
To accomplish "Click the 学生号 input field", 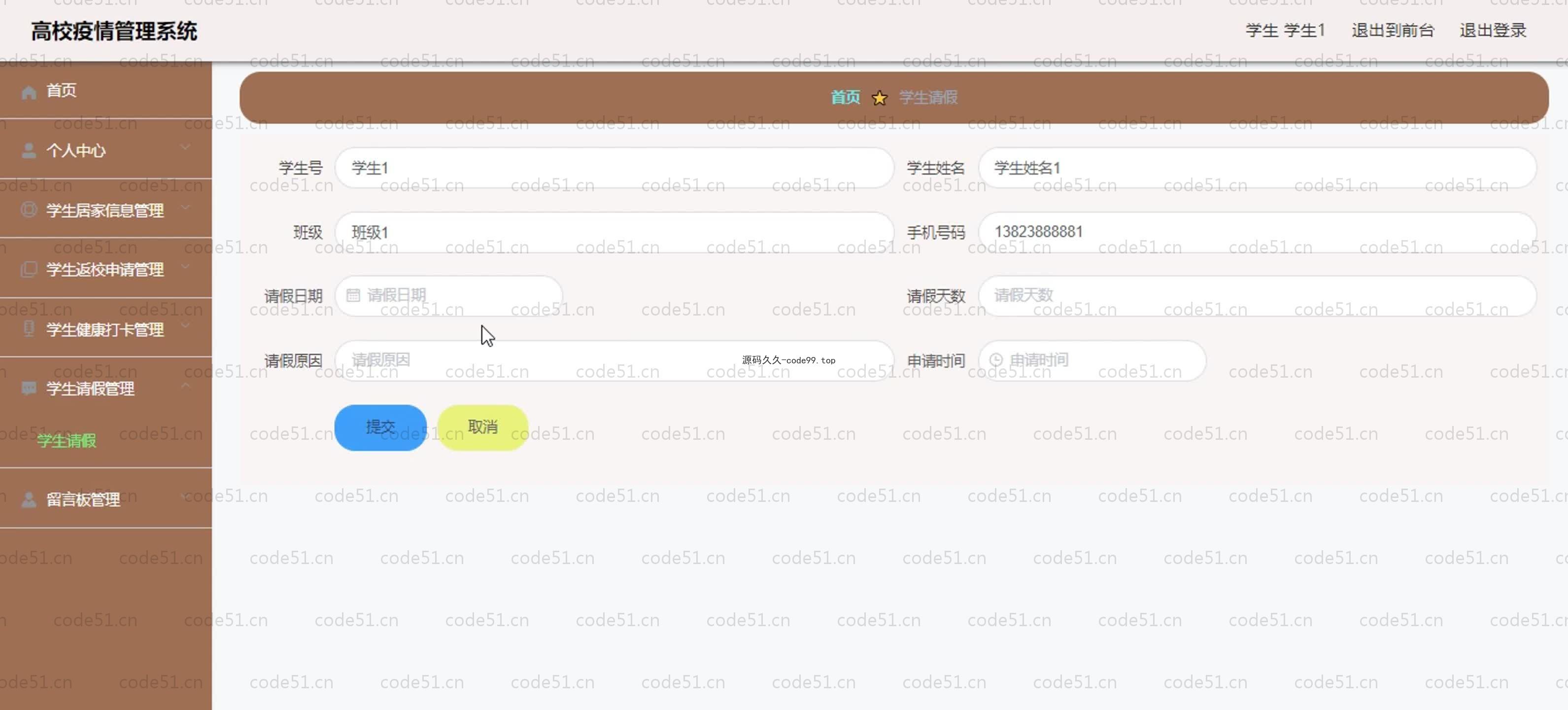I will coord(614,168).
